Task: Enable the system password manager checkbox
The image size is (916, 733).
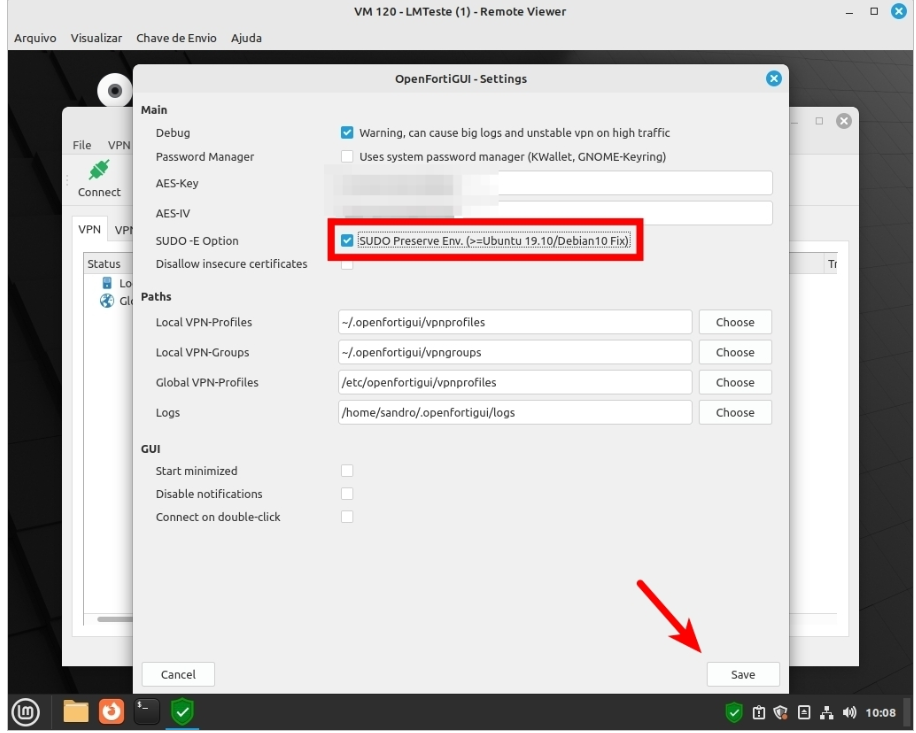Action: [x=347, y=157]
